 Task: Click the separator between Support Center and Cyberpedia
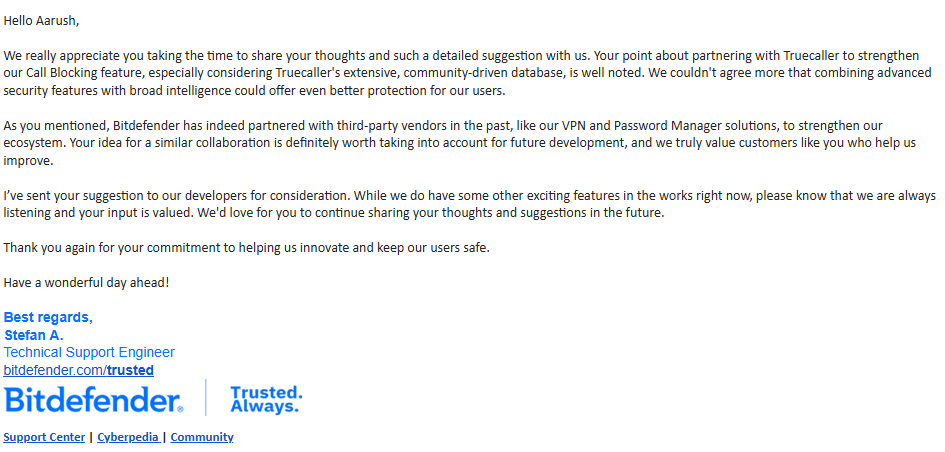click(91, 438)
